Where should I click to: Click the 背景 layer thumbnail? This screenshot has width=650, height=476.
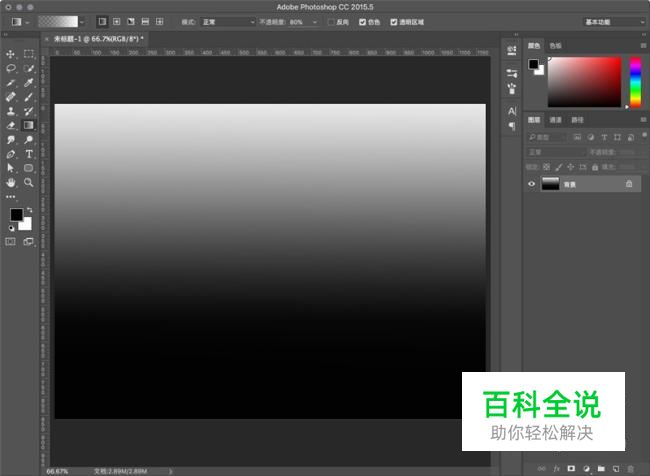click(x=550, y=184)
